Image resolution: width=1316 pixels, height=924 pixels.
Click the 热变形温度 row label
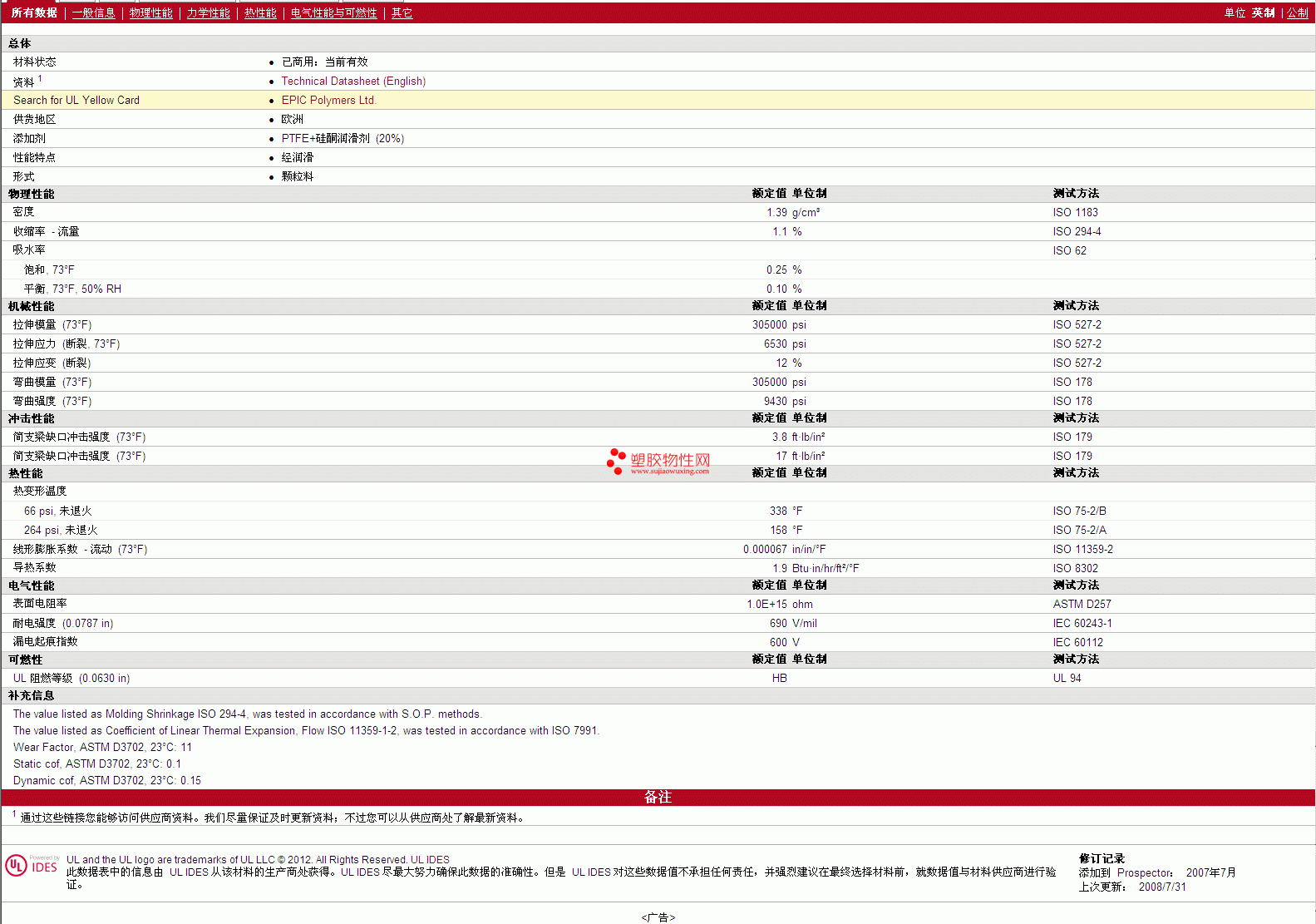click(40, 492)
